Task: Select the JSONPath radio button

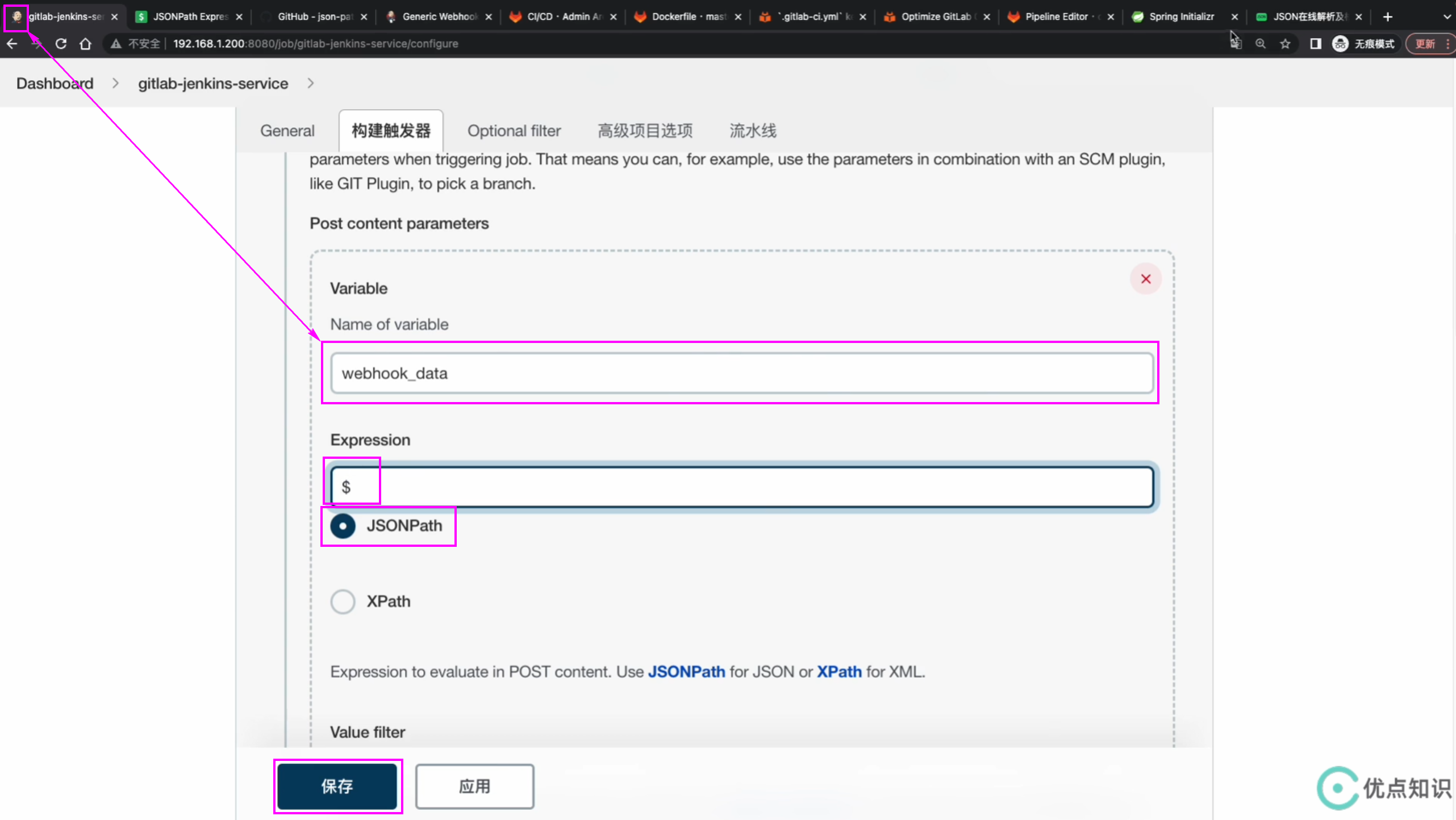Action: [343, 526]
